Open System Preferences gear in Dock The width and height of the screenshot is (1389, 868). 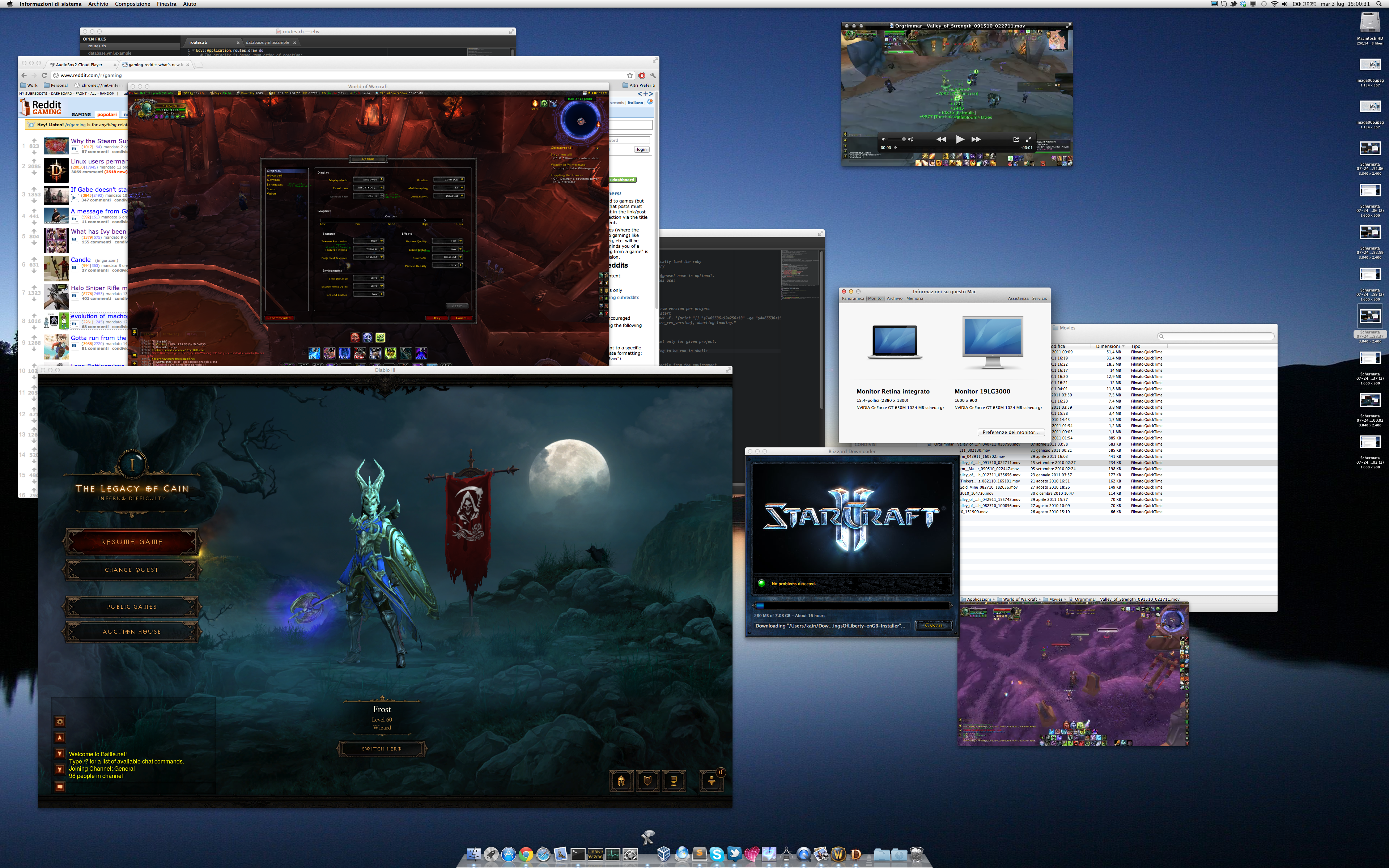[x=630, y=855]
